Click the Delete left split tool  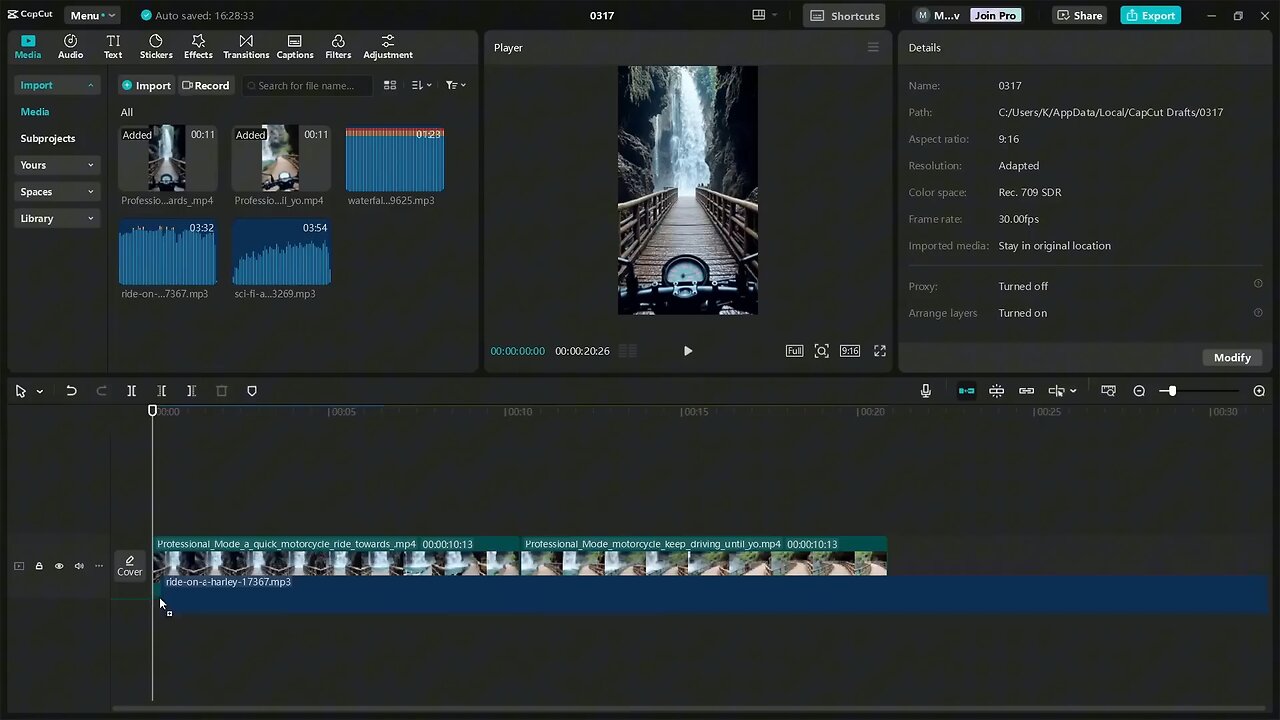pos(161,391)
